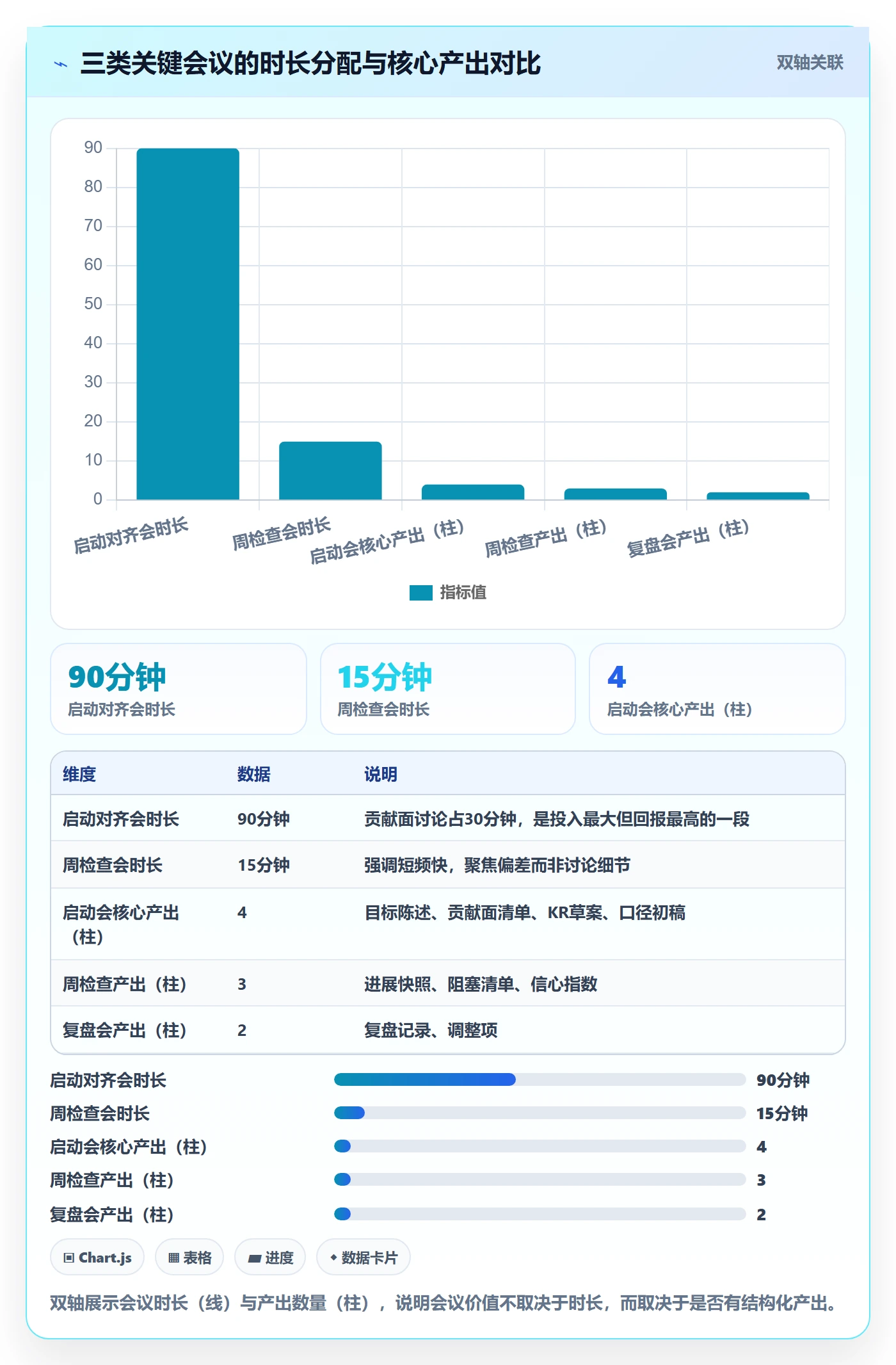
Task: Click the 周检查产出（柱） bar in the chart
Action: (616, 494)
